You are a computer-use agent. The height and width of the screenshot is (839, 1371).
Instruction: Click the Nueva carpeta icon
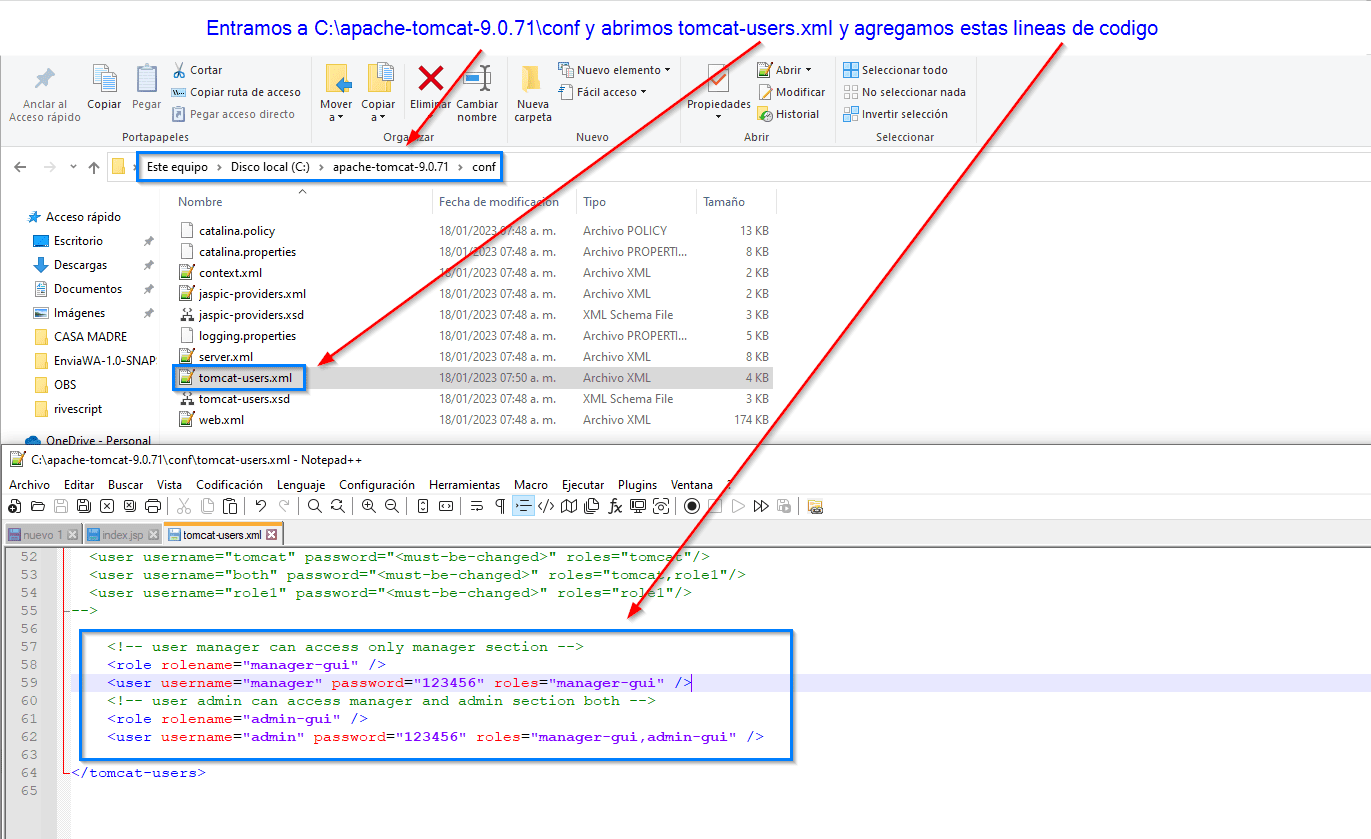[x=532, y=92]
